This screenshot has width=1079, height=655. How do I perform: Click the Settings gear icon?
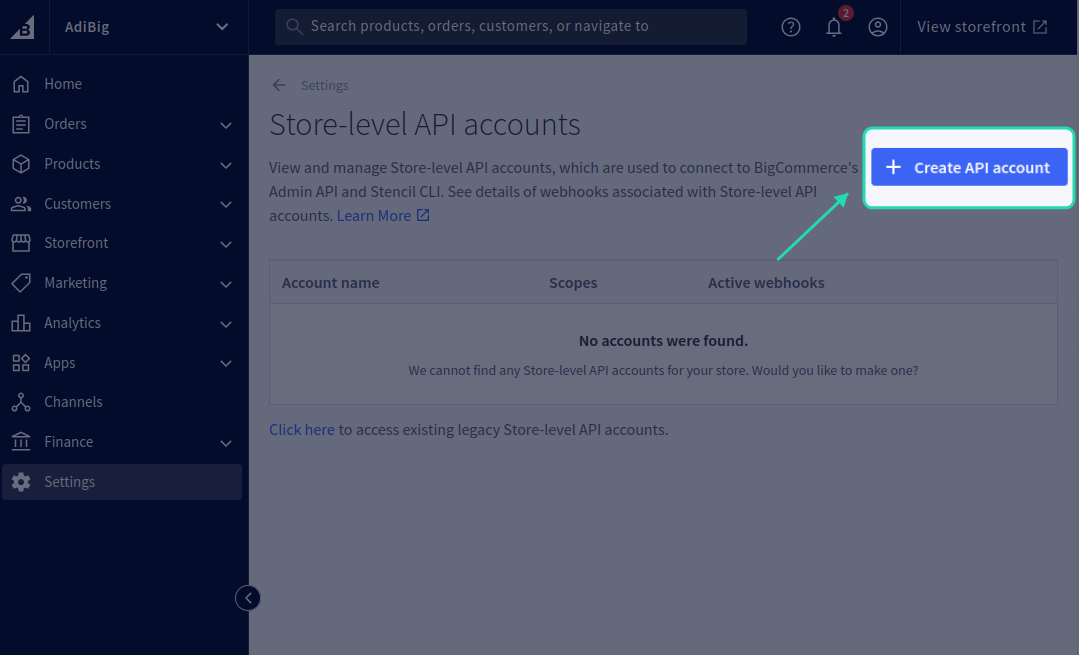21,482
